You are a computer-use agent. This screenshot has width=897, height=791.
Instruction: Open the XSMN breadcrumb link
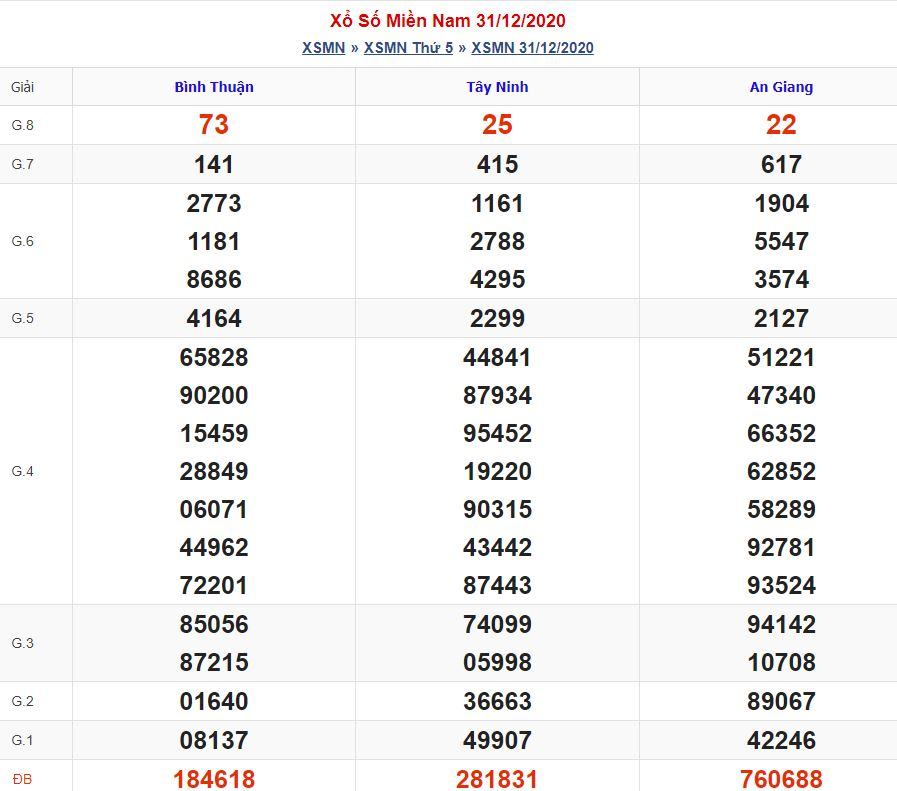click(x=323, y=47)
